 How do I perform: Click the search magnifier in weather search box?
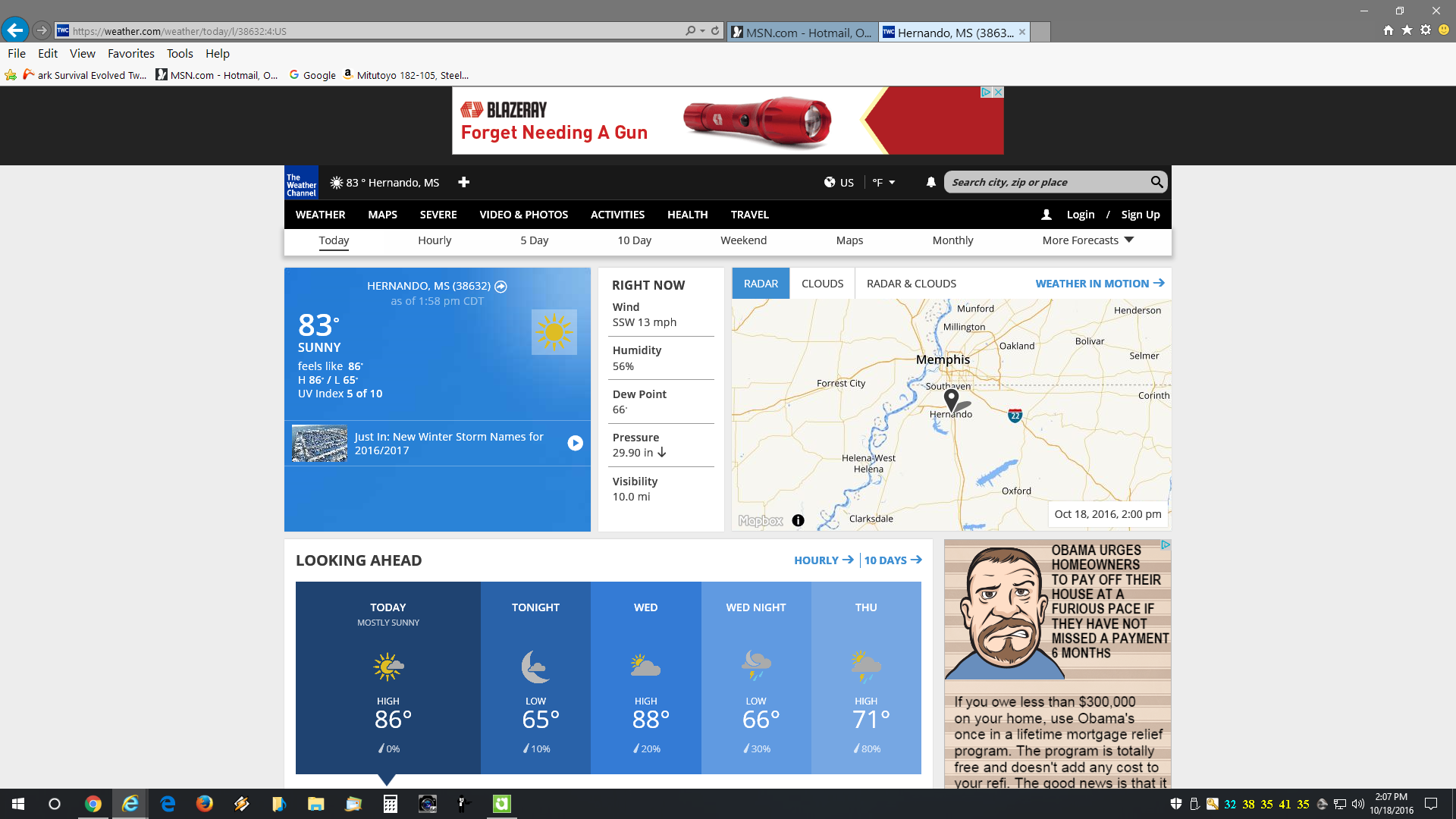1156,182
